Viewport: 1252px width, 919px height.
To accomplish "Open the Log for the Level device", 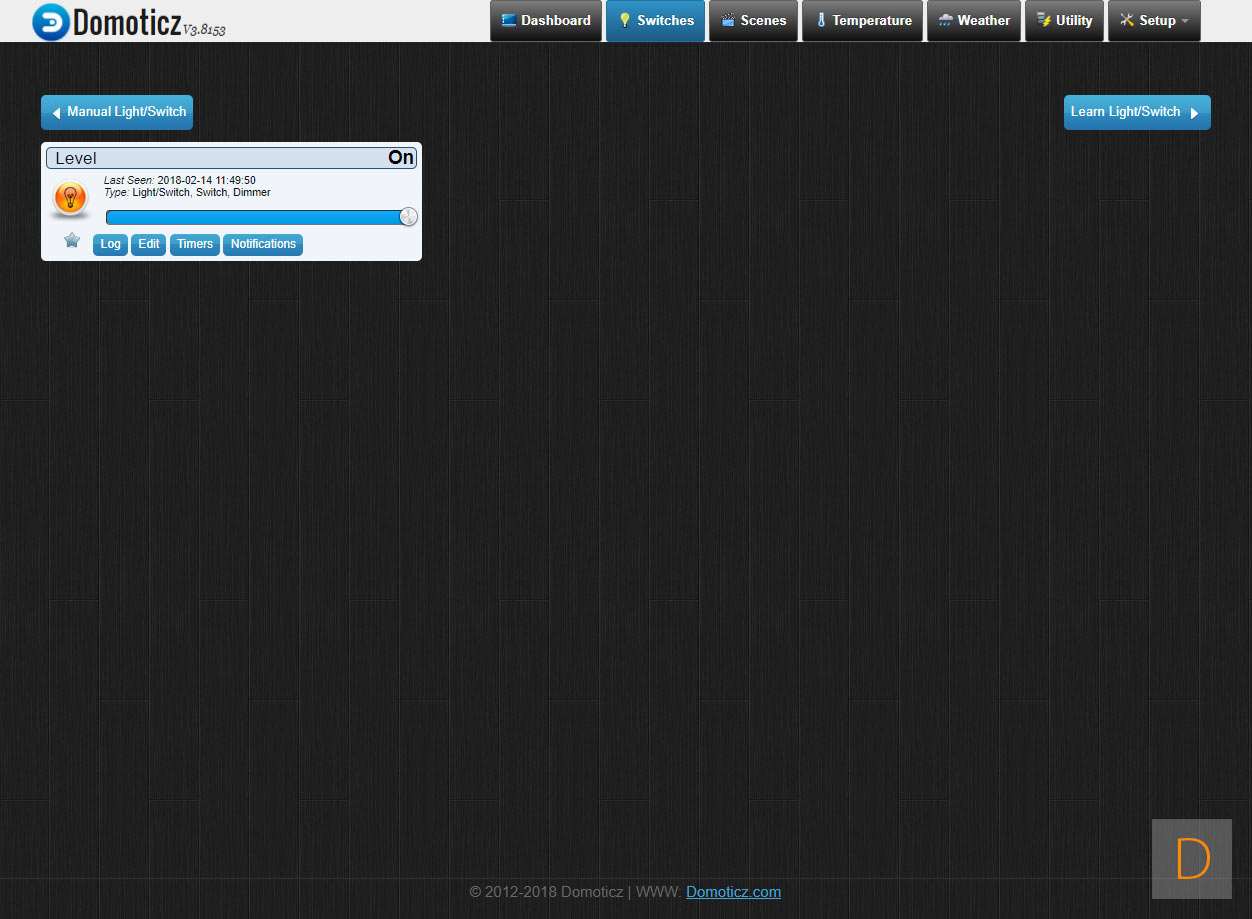I will click(x=110, y=244).
